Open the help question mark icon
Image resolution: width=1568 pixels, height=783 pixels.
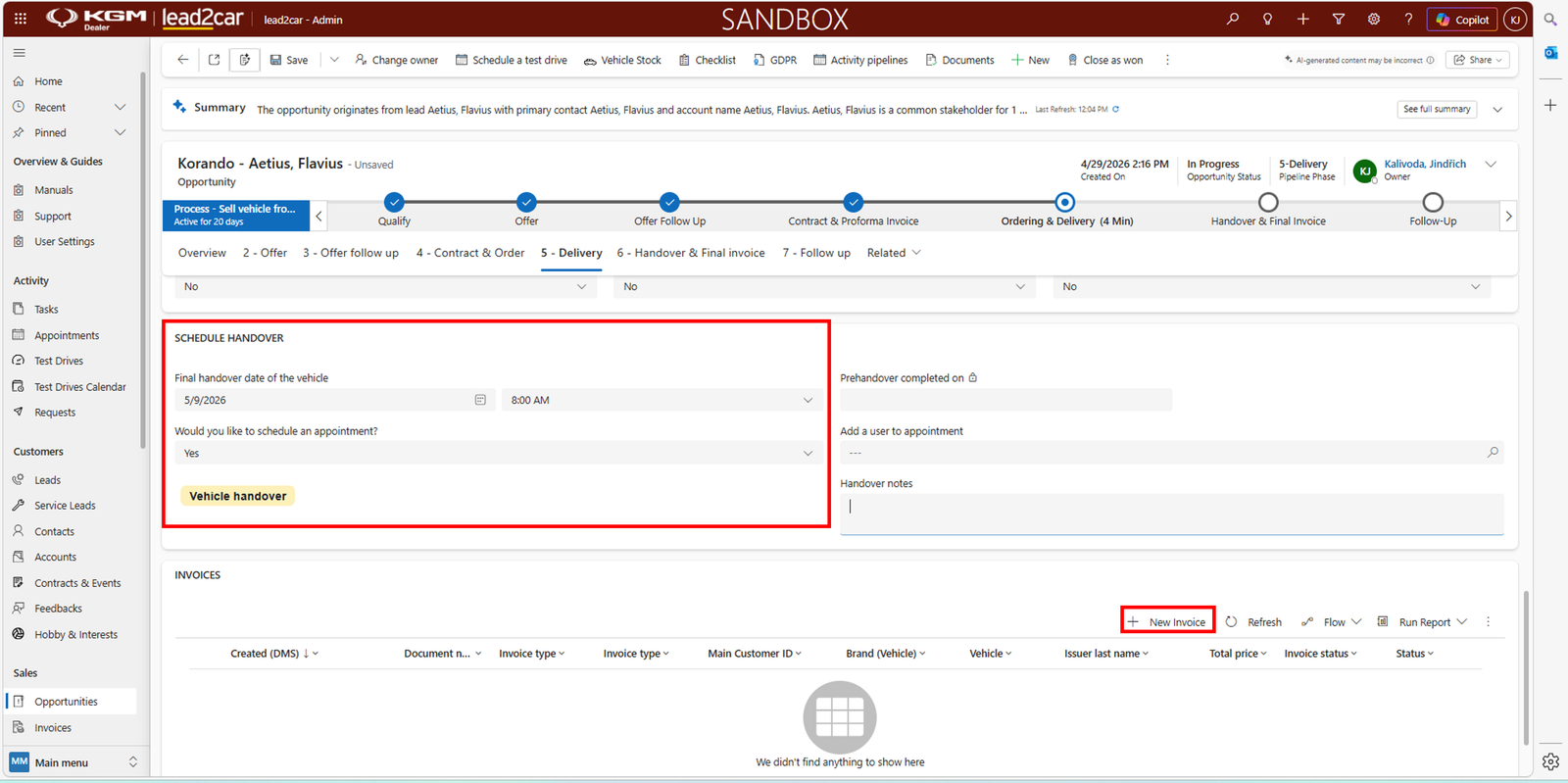click(x=1408, y=19)
